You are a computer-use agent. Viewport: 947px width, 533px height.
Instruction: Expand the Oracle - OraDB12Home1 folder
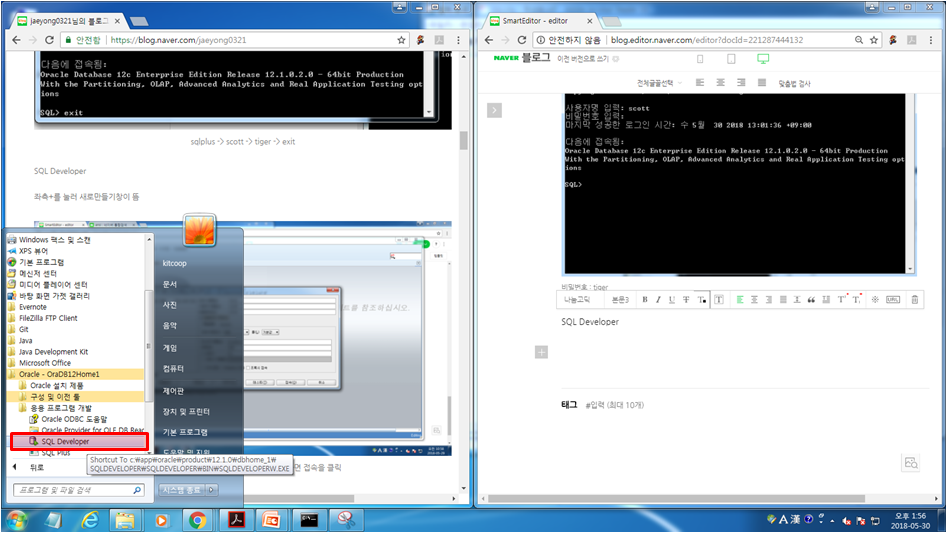click(x=75, y=374)
